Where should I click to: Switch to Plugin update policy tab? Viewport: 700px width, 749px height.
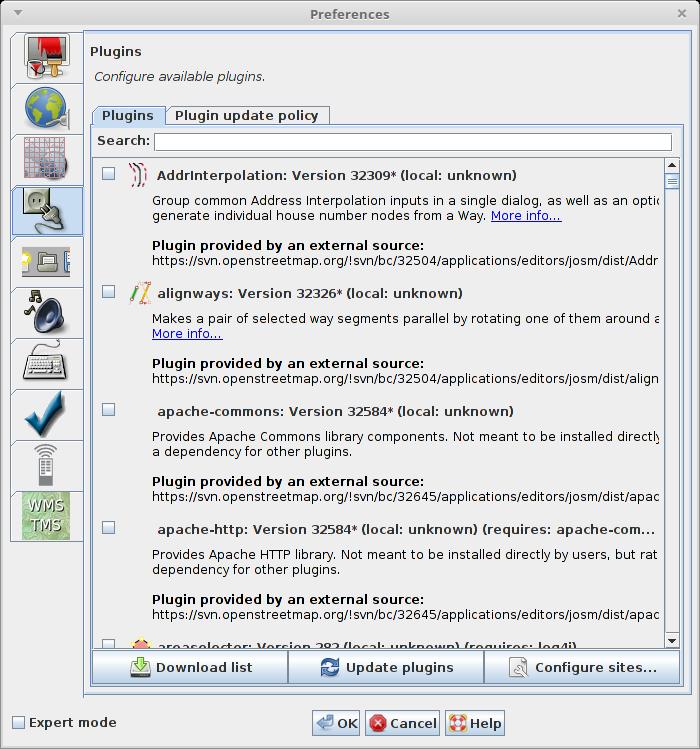pos(246,115)
